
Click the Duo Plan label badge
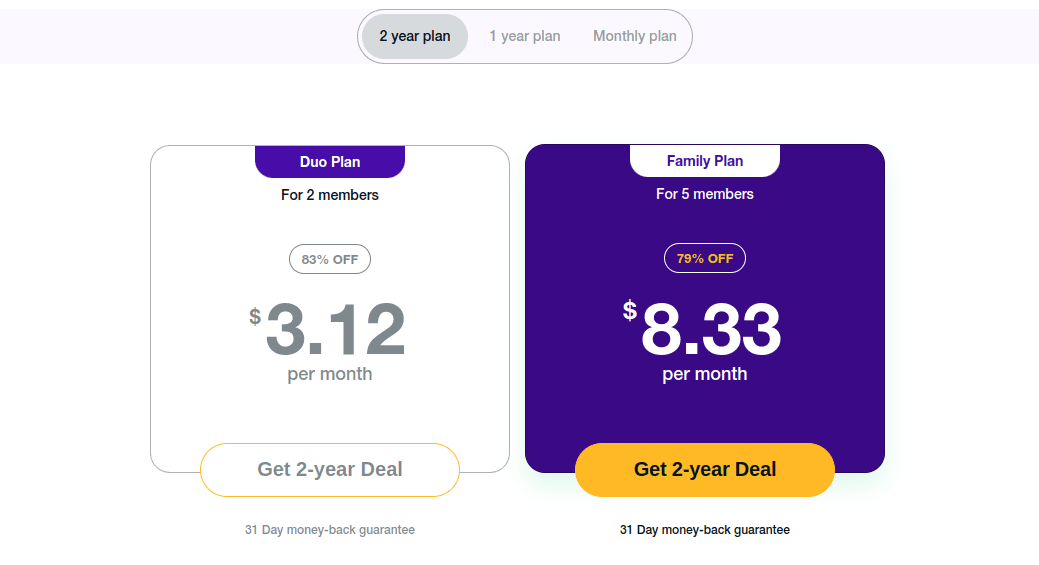pyautogui.click(x=330, y=162)
